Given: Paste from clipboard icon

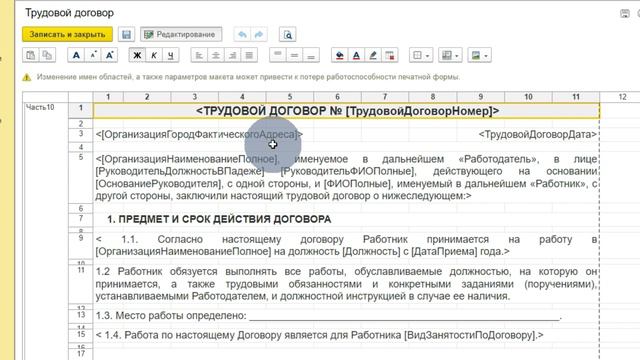Looking at the screenshot, I should (31, 55).
